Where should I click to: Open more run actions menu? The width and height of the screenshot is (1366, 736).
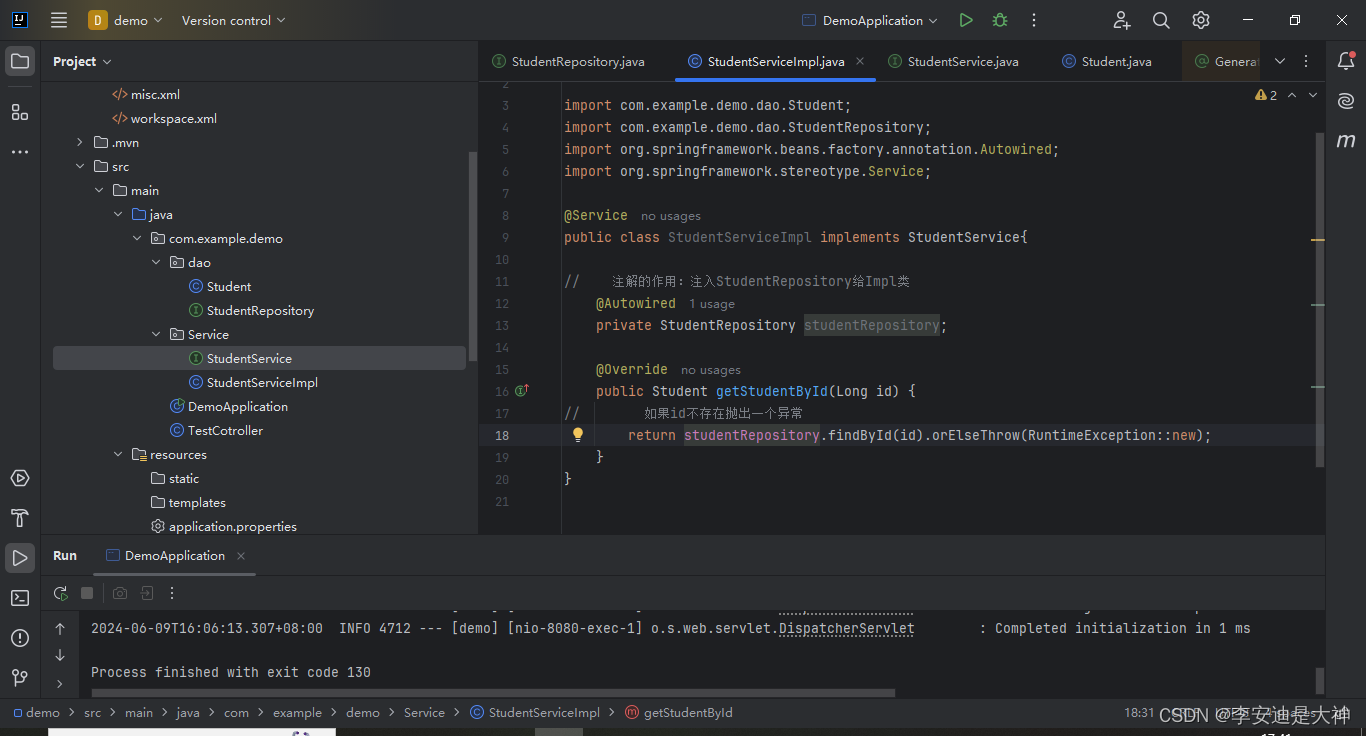1034,20
